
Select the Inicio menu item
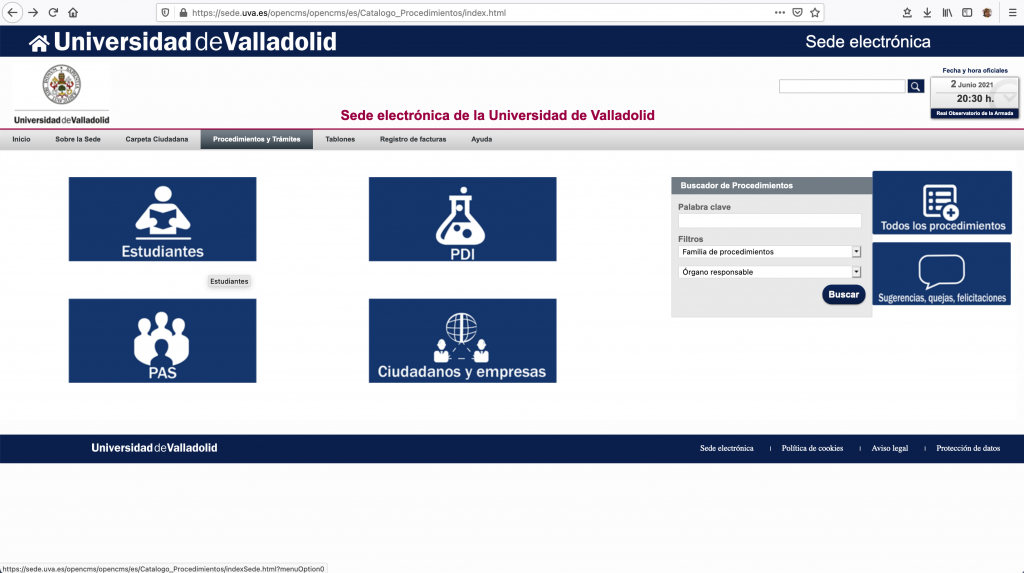coord(21,139)
